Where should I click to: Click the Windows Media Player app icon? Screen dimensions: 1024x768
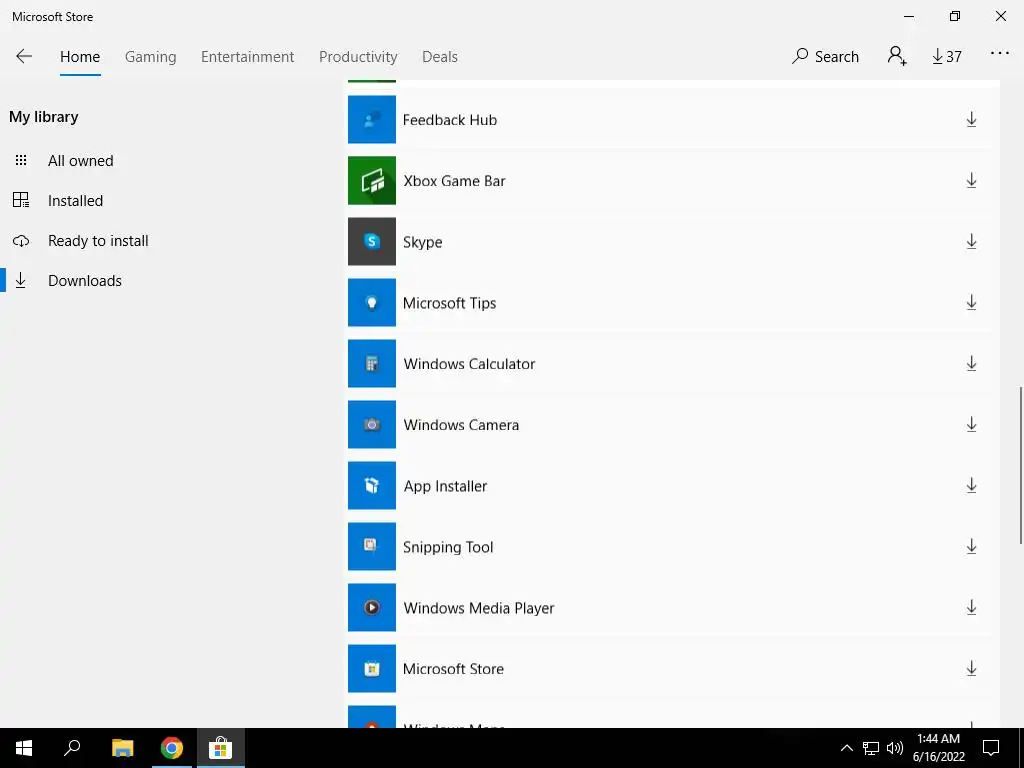[372, 607]
